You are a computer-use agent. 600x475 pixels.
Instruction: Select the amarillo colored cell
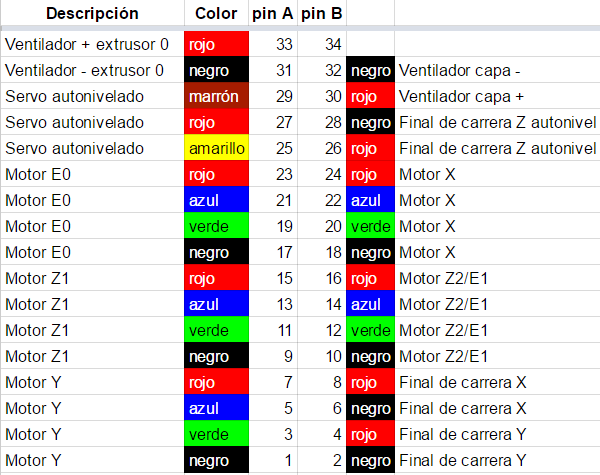(216, 149)
